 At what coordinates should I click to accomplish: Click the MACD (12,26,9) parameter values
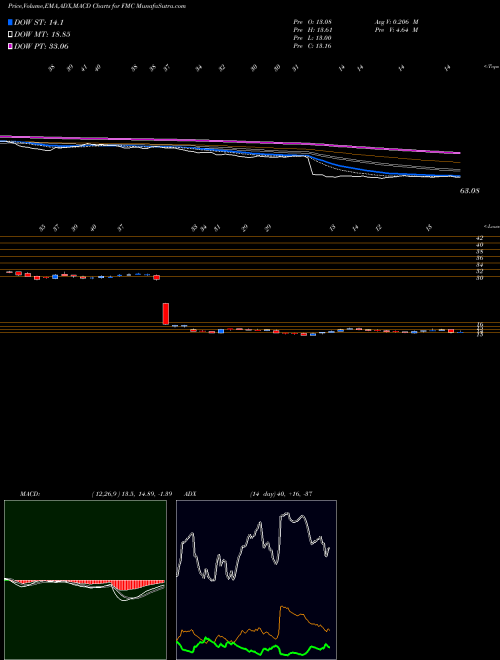click(131, 494)
